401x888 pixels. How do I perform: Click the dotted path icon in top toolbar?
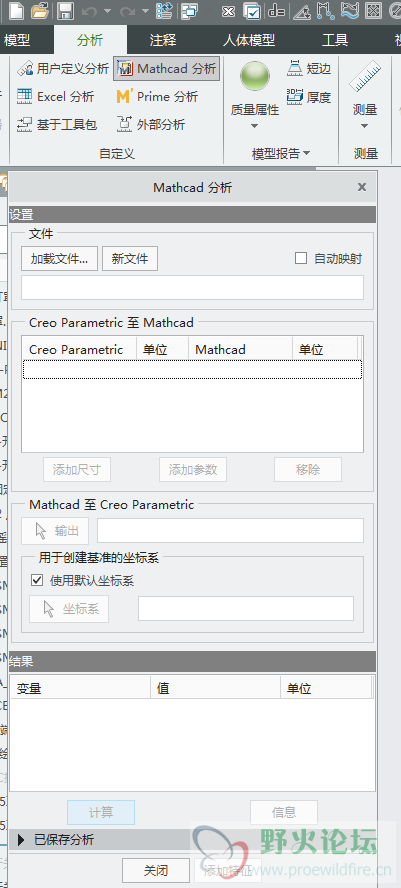click(325, 10)
